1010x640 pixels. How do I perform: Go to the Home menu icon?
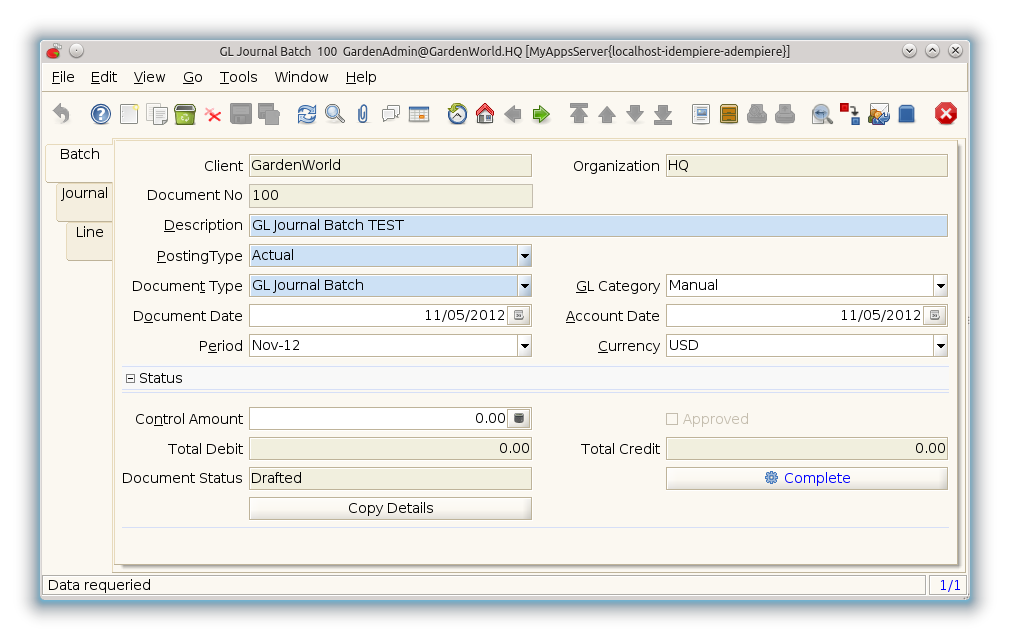pyautogui.click(x=485, y=114)
